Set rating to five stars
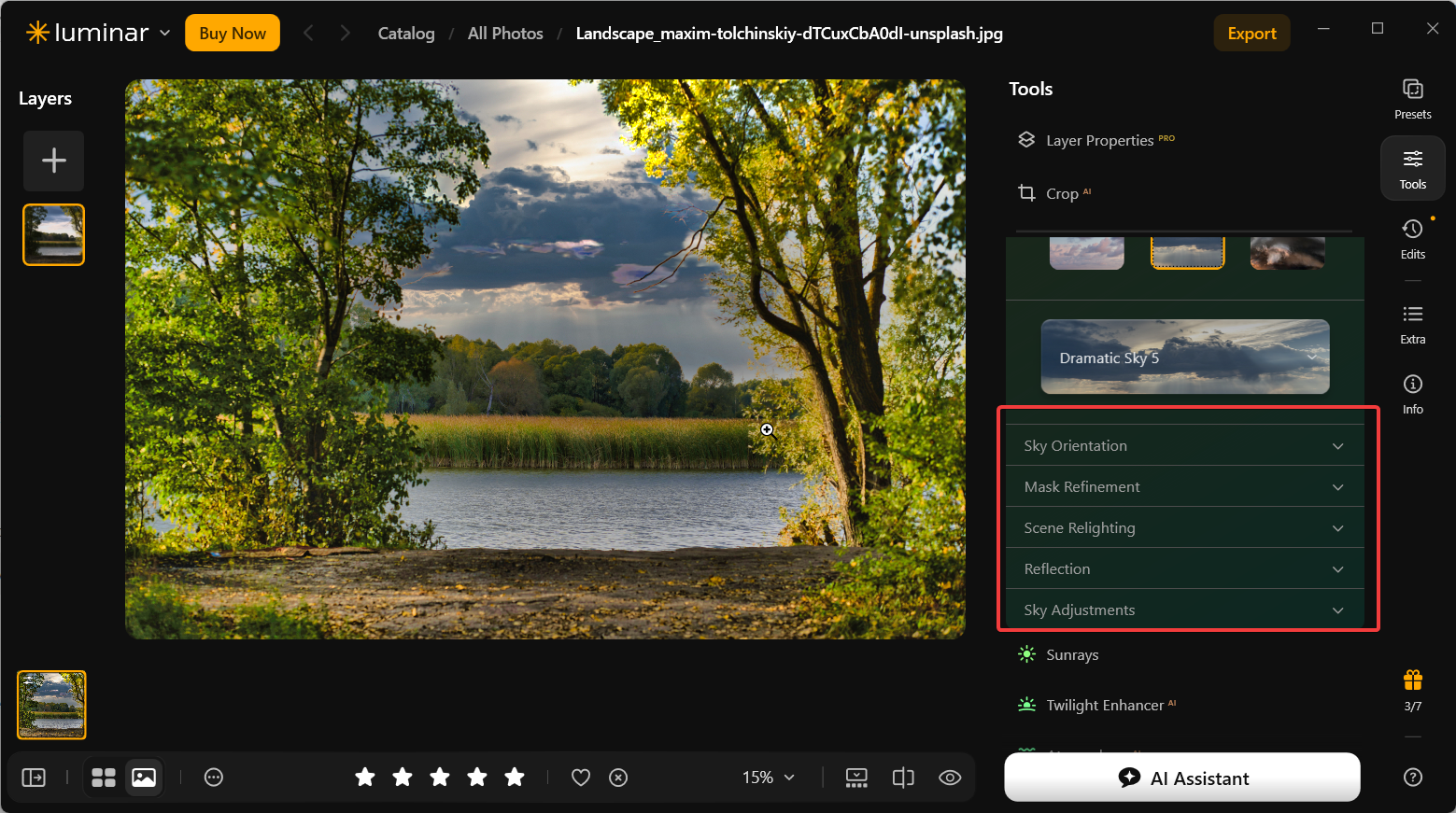 point(515,777)
